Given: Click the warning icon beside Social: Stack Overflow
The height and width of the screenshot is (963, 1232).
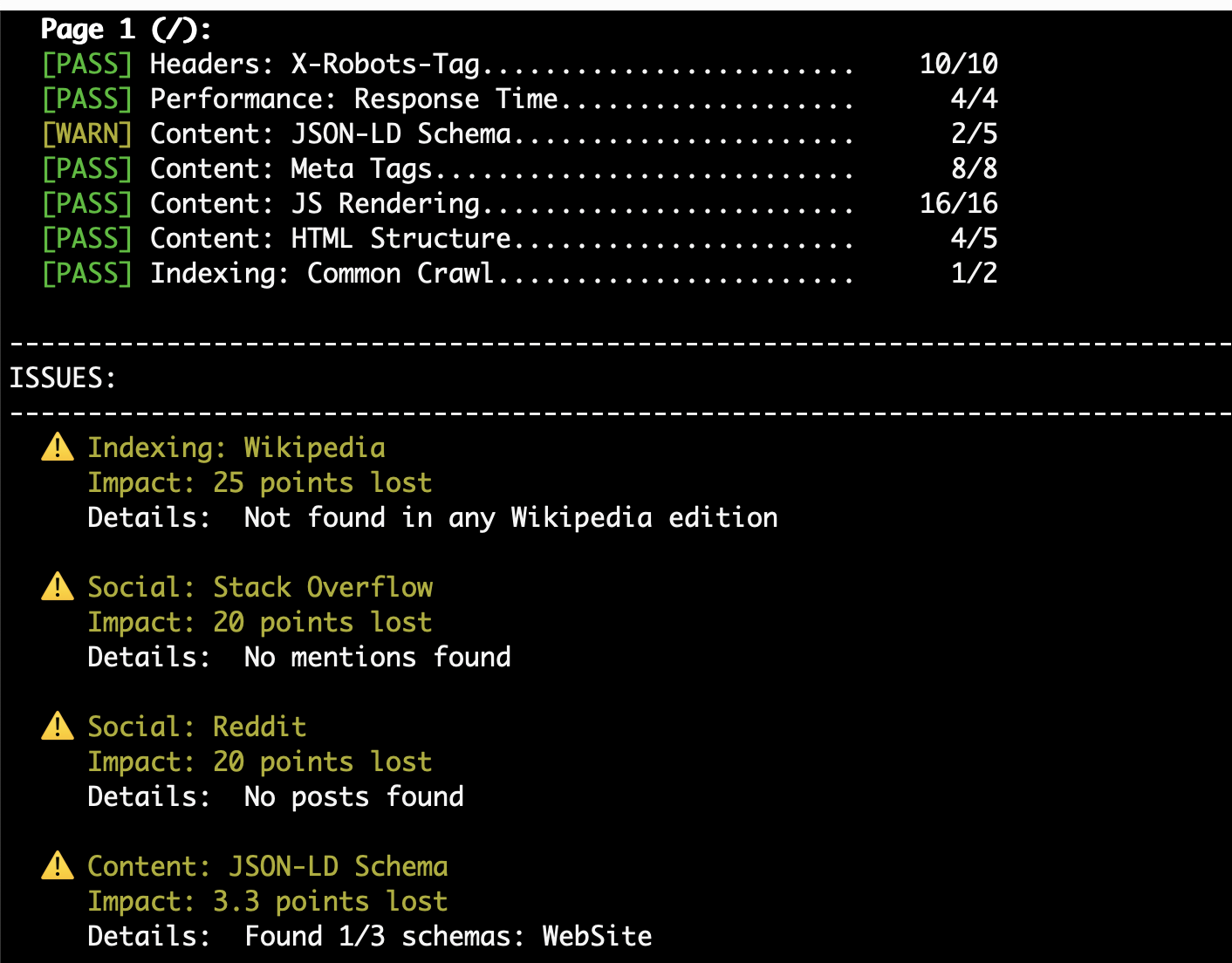Looking at the screenshot, I should 58,586.
